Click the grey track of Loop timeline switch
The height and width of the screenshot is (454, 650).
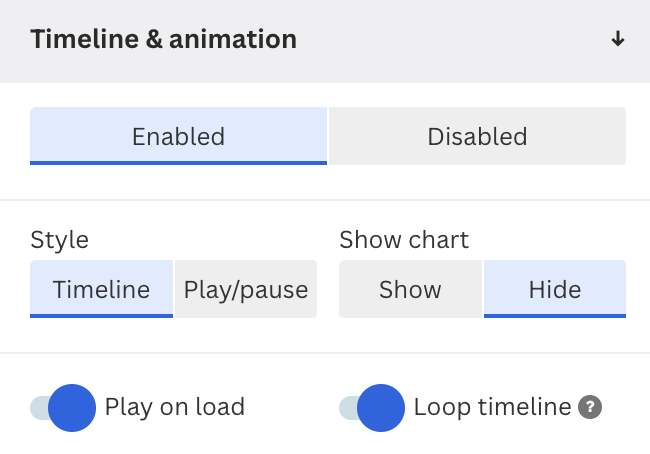pos(347,408)
